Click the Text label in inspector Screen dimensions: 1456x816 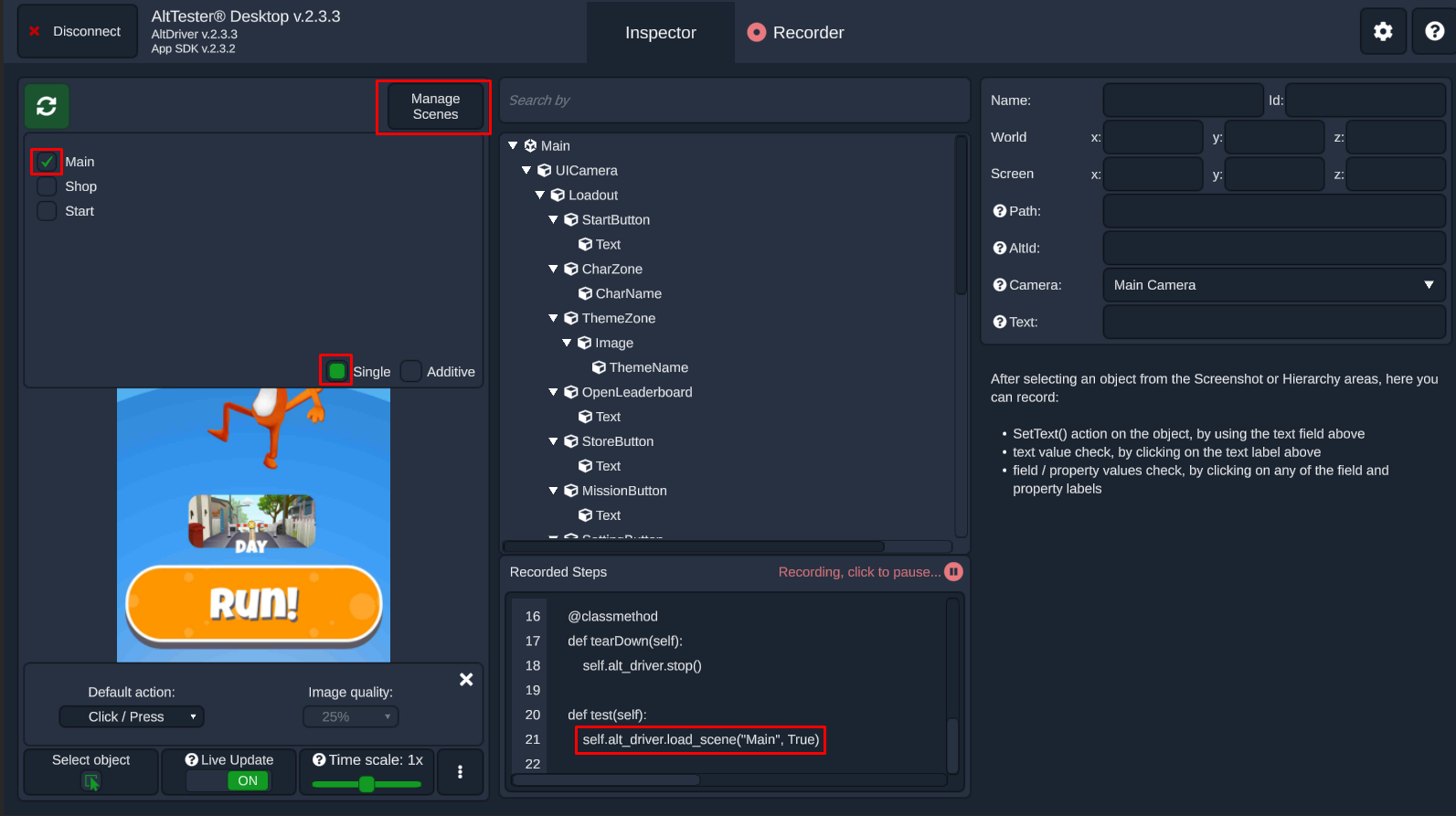tap(1023, 322)
